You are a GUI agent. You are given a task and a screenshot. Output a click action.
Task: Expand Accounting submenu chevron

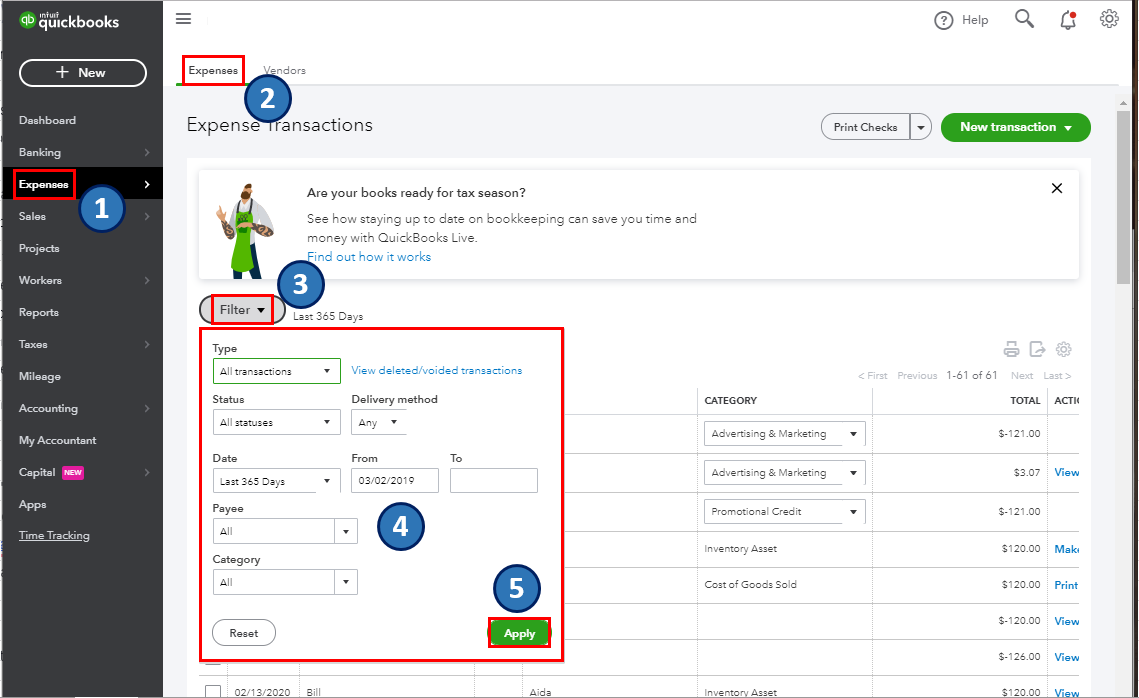pyautogui.click(x=147, y=408)
